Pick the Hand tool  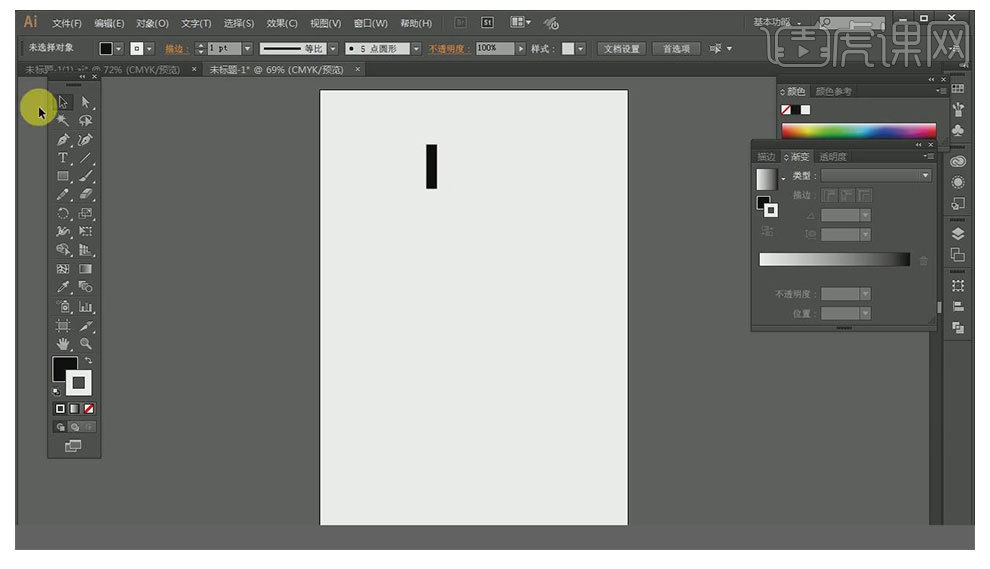(x=63, y=344)
